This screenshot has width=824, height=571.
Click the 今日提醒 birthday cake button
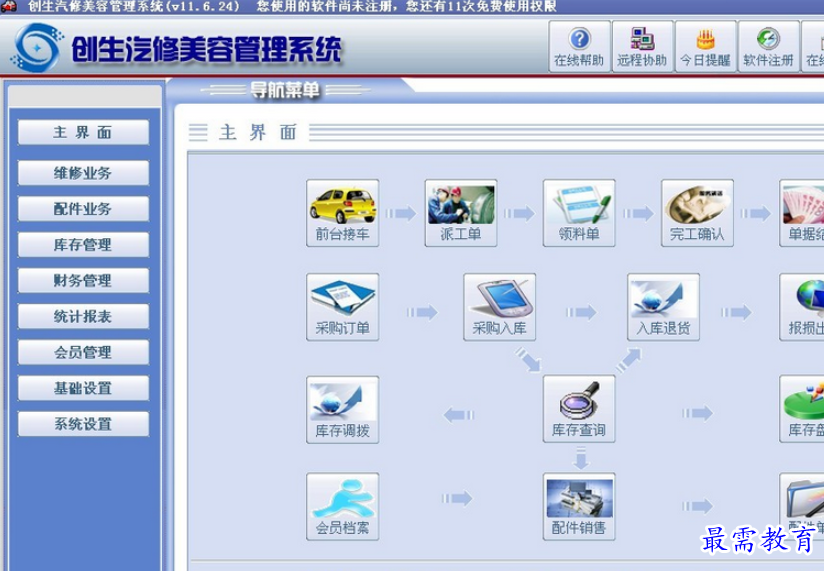pos(705,47)
